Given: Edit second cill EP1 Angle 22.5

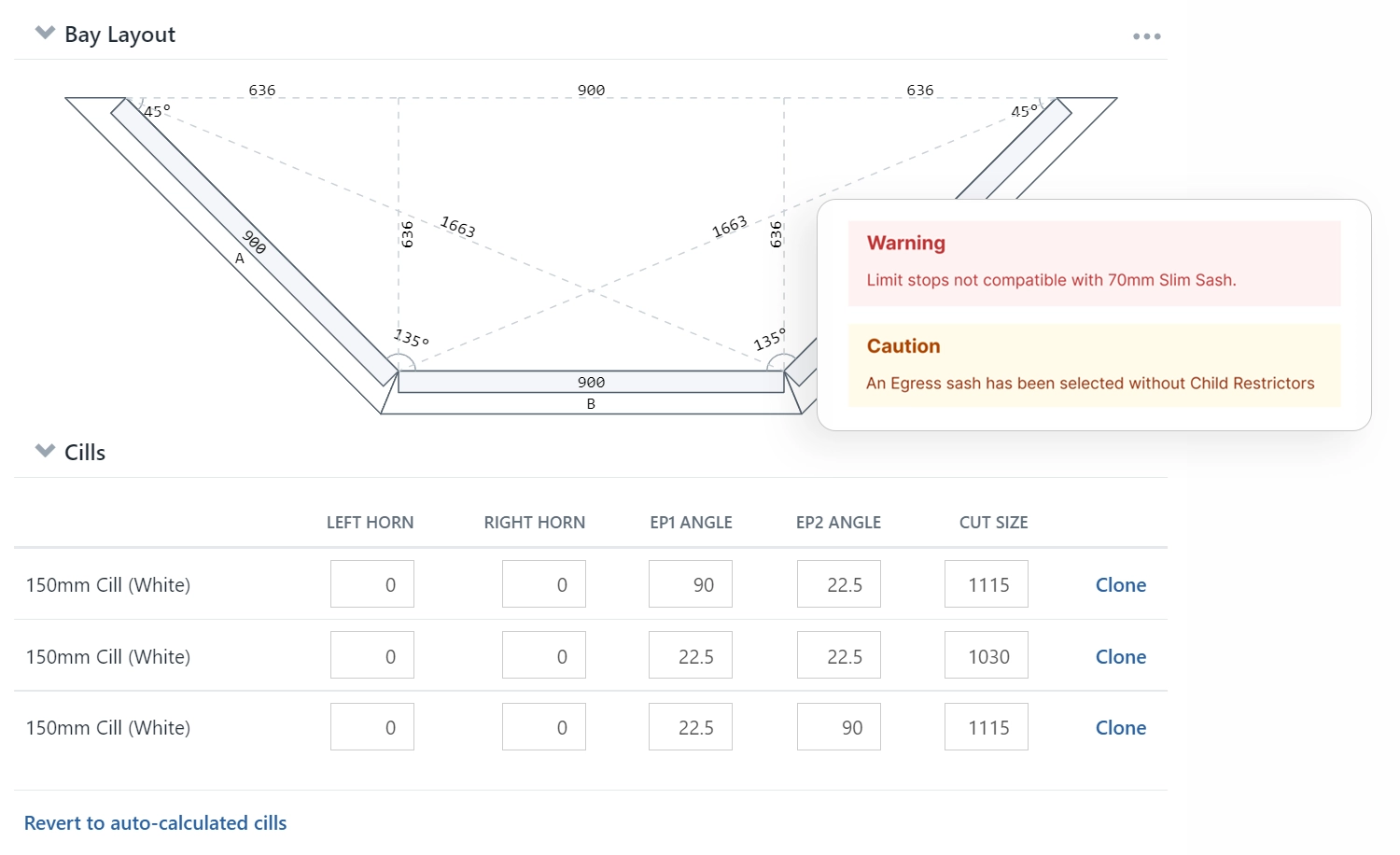Looking at the screenshot, I should tap(691, 655).
